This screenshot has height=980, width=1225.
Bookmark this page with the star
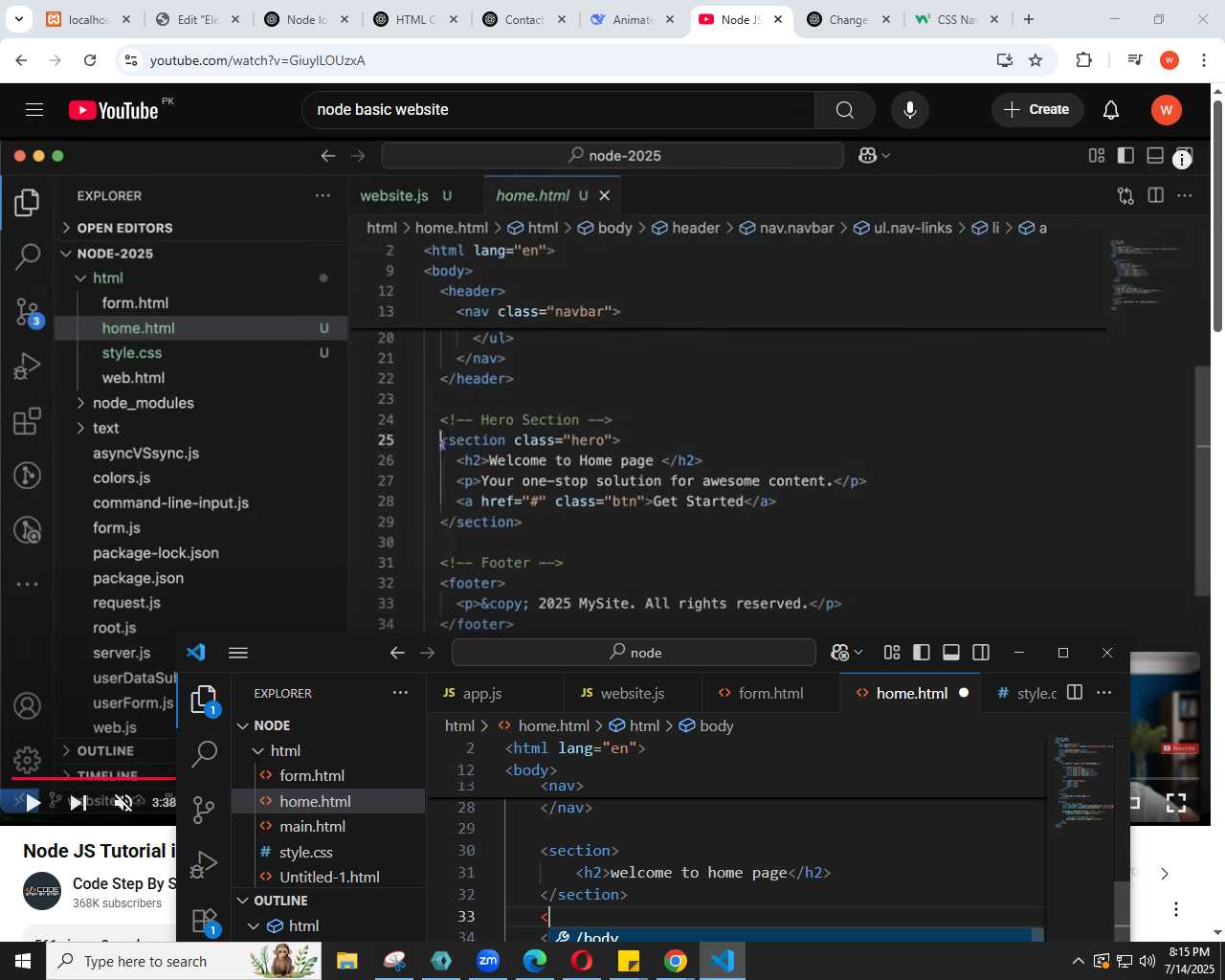click(x=1036, y=60)
